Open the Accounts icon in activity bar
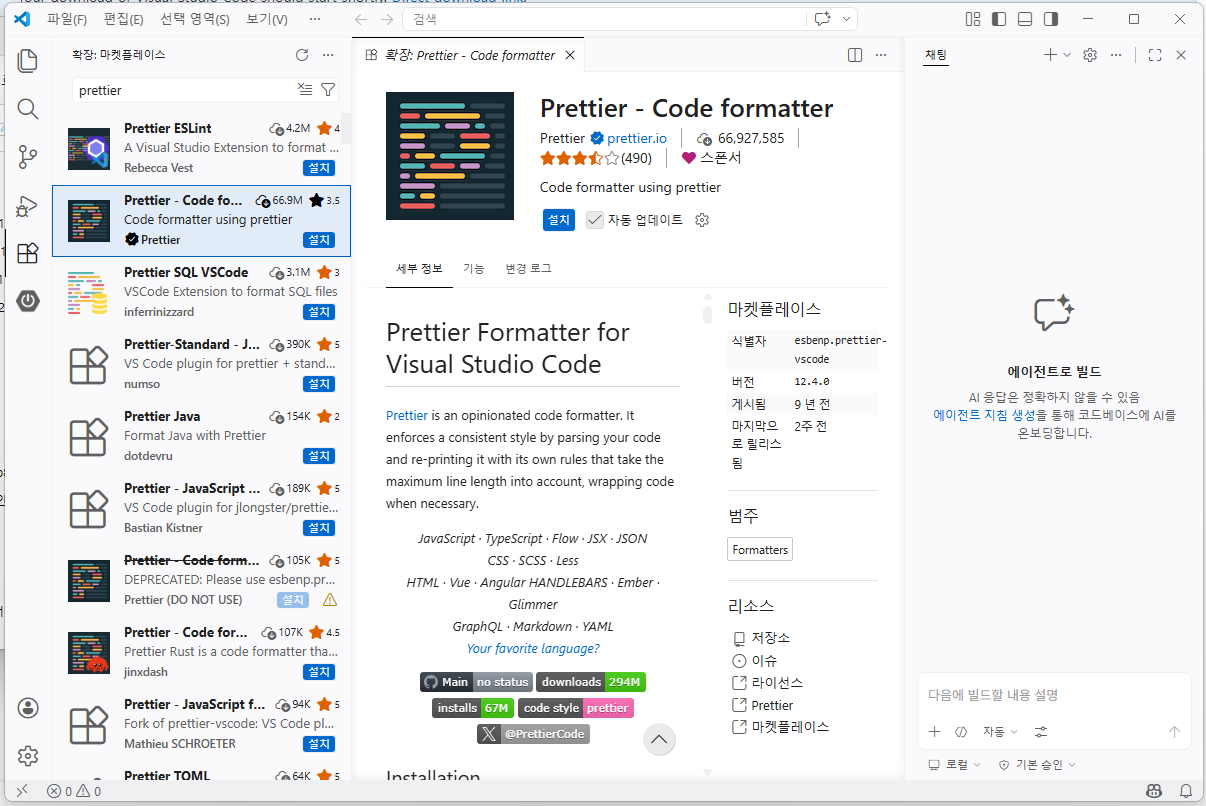Image resolution: width=1206 pixels, height=806 pixels. tap(28, 708)
